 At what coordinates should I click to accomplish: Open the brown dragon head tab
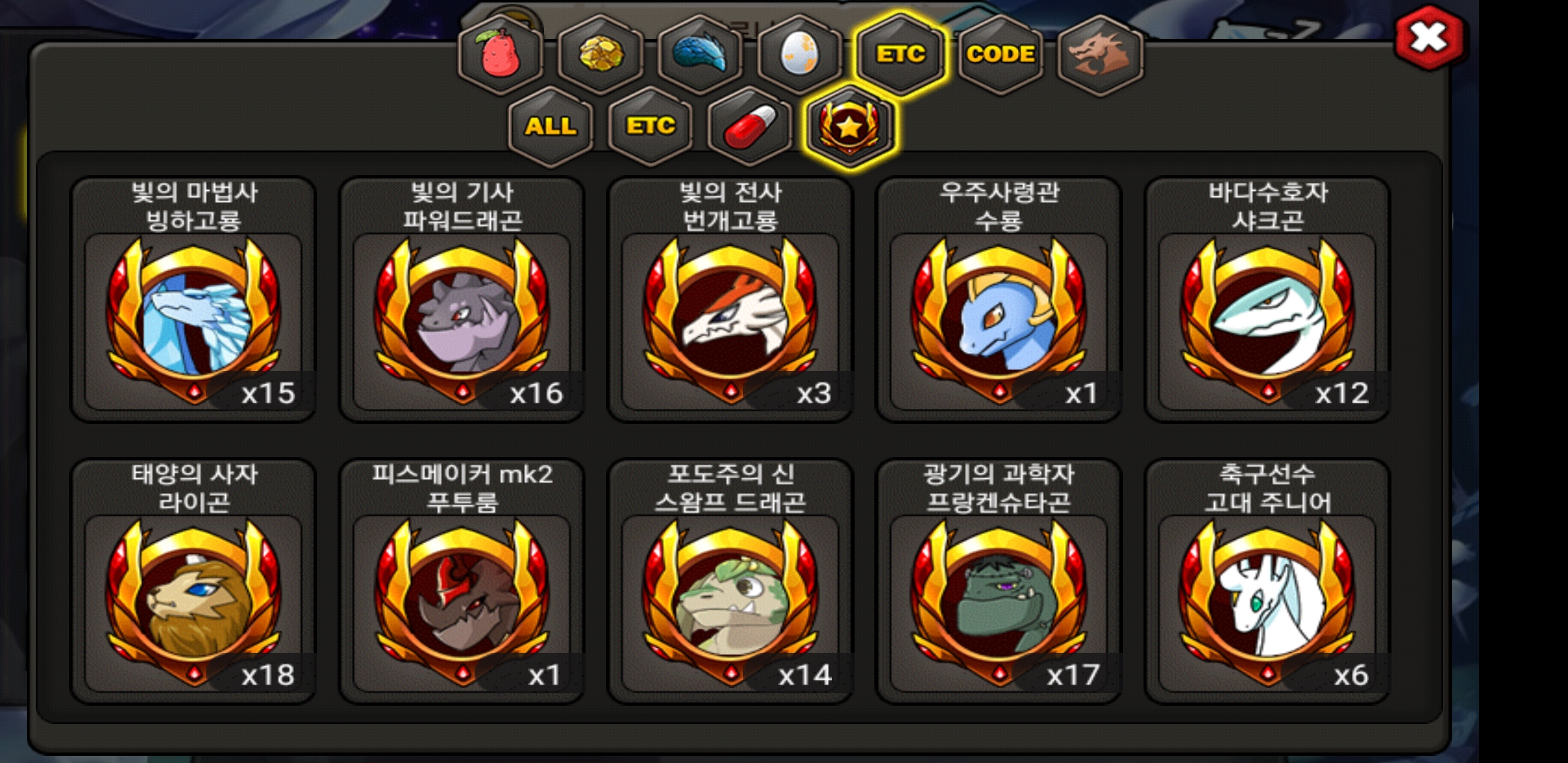pos(1100,54)
